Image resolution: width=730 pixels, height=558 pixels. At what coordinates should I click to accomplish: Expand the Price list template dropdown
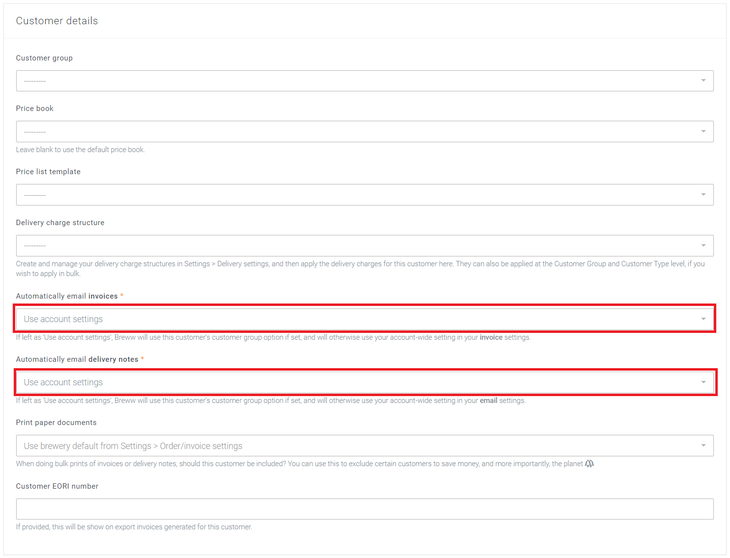tap(364, 195)
